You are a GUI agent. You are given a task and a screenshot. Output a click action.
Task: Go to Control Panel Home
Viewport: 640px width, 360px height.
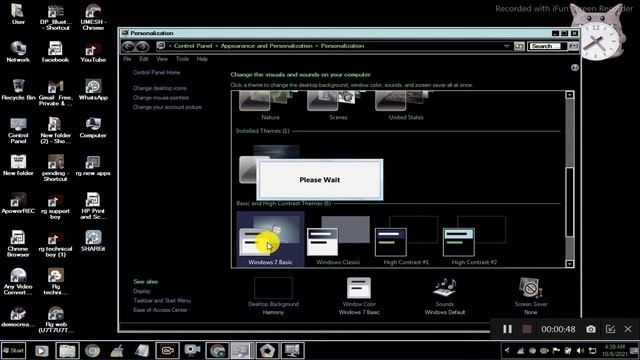tap(156, 72)
